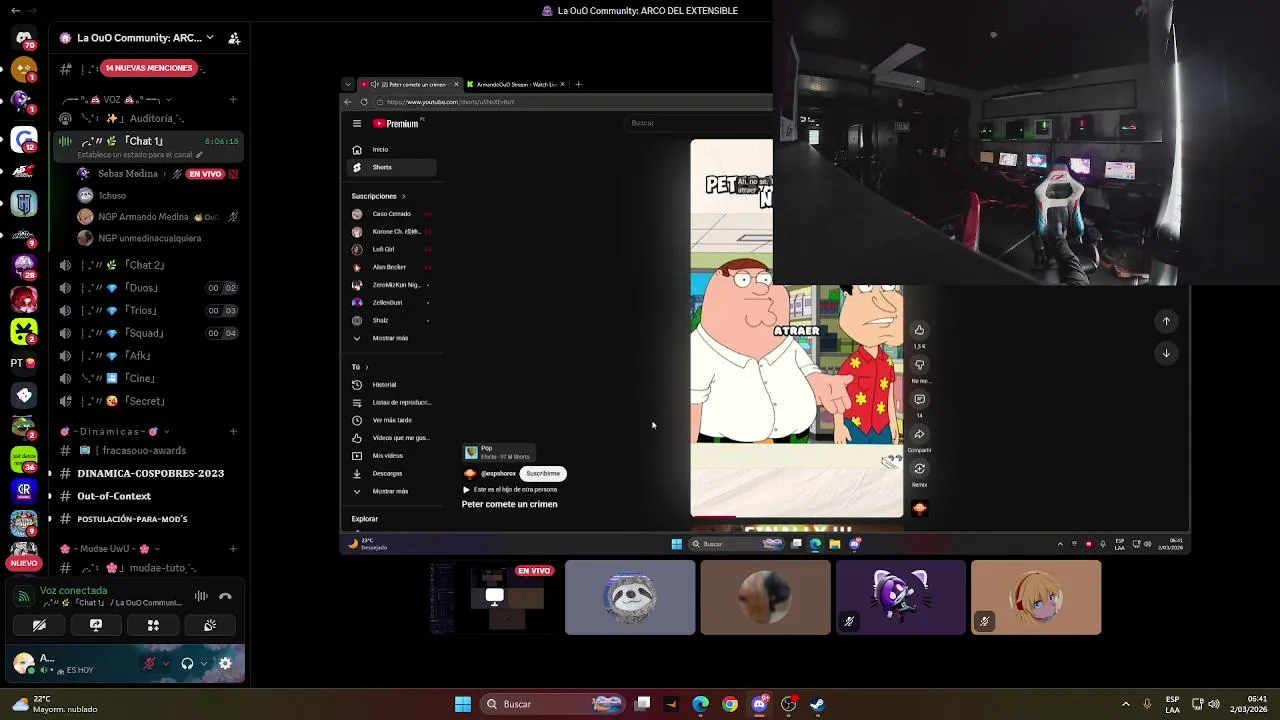Open the noise suppression waveform icon
This screenshot has width=1280, height=720.
[201, 596]
